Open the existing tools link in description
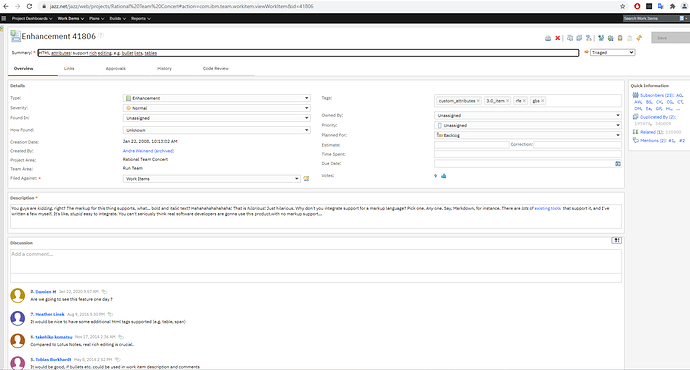 pyautogui.click(x=548, y=208)
